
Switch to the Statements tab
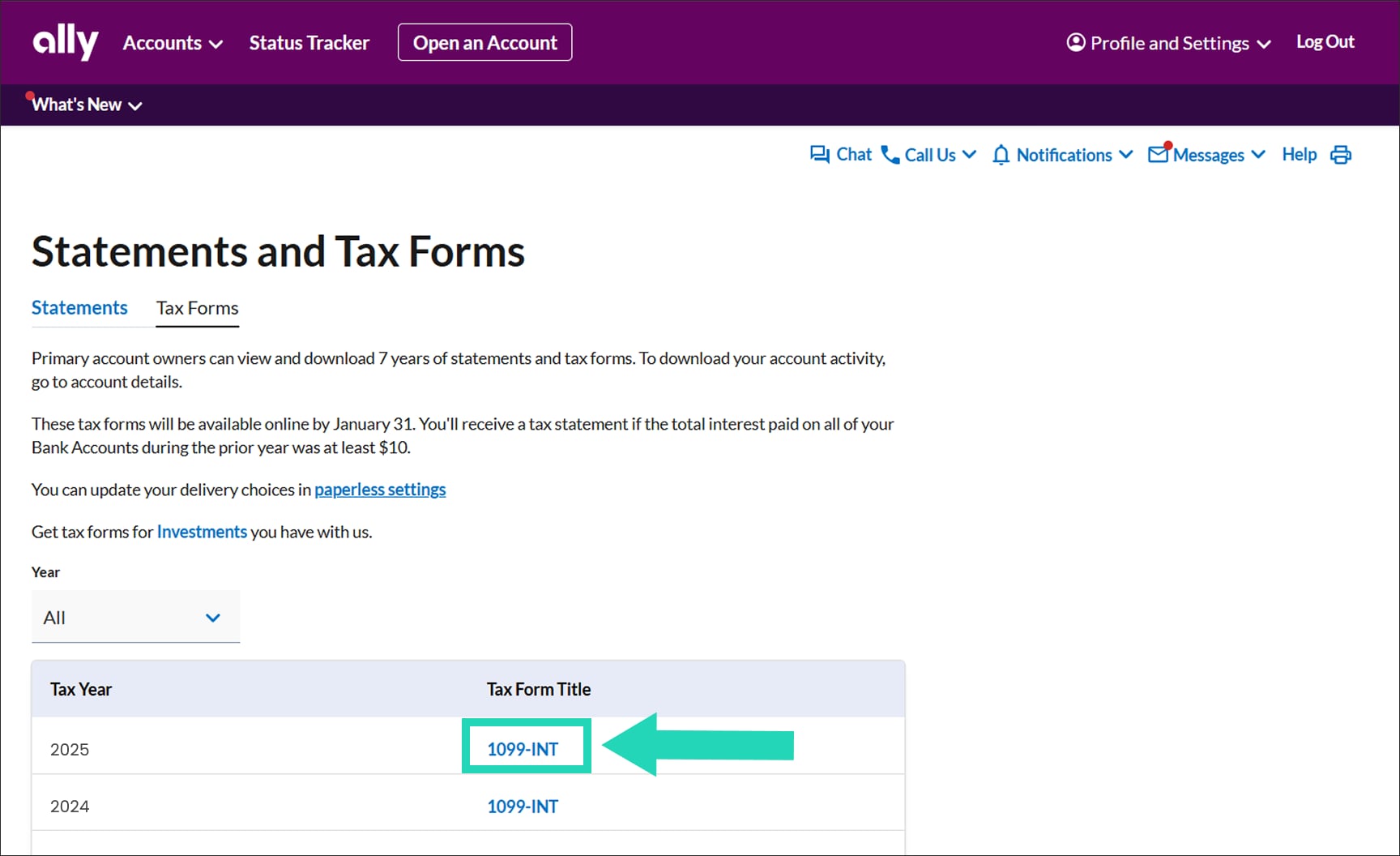click(x=79, y=308)
